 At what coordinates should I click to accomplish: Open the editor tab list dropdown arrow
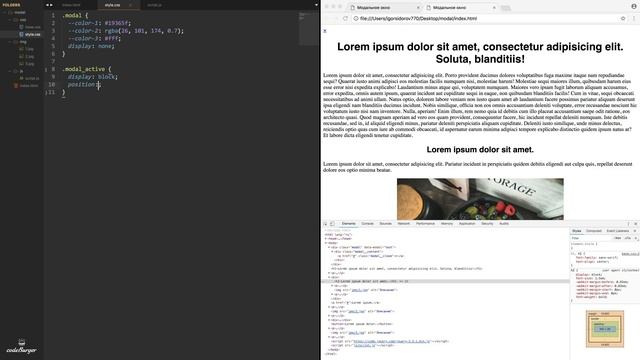click(316, 5)
